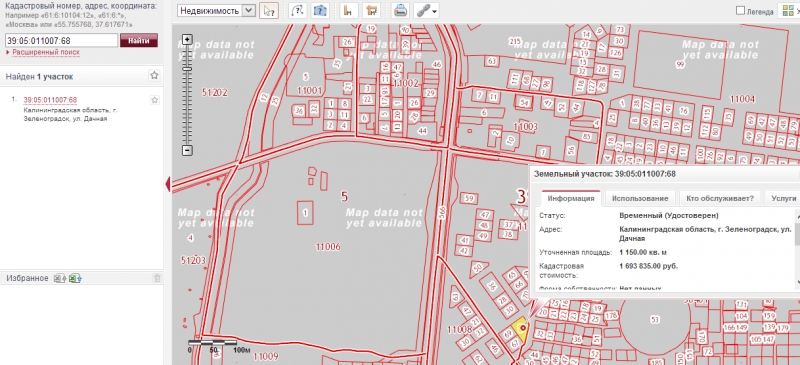Viewport: 800px width, 365px height.
Task: Toggle the Легенда checkbox
Action: (x=740, y=11)
